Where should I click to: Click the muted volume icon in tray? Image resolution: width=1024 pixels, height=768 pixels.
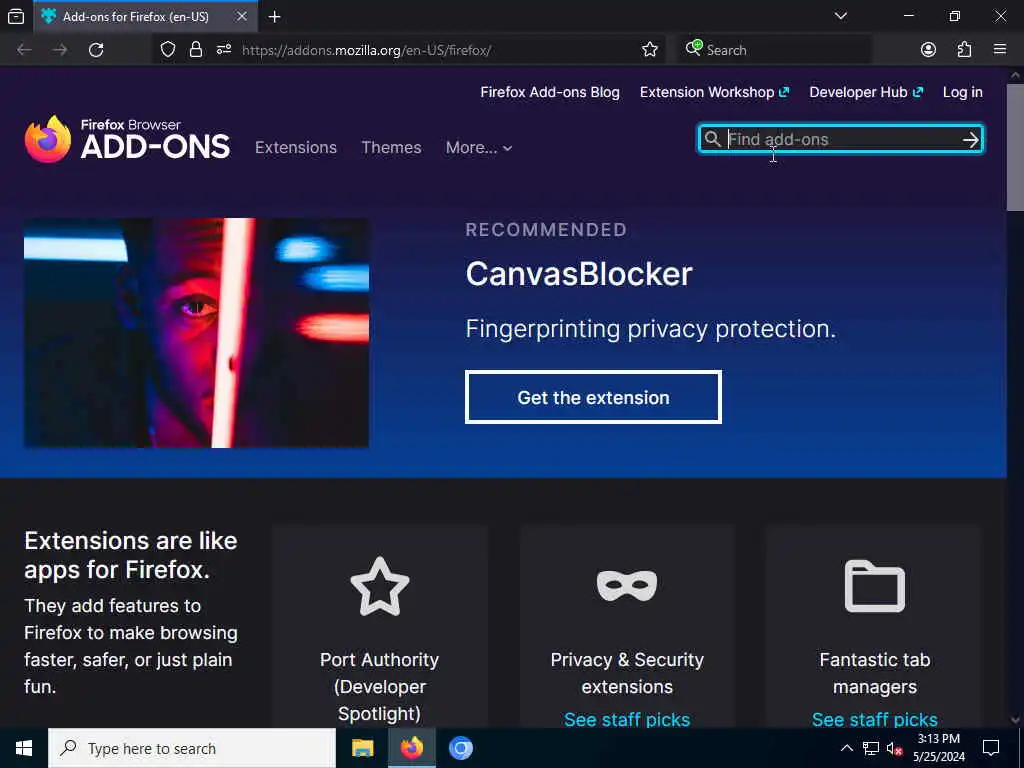coord(894,748)
